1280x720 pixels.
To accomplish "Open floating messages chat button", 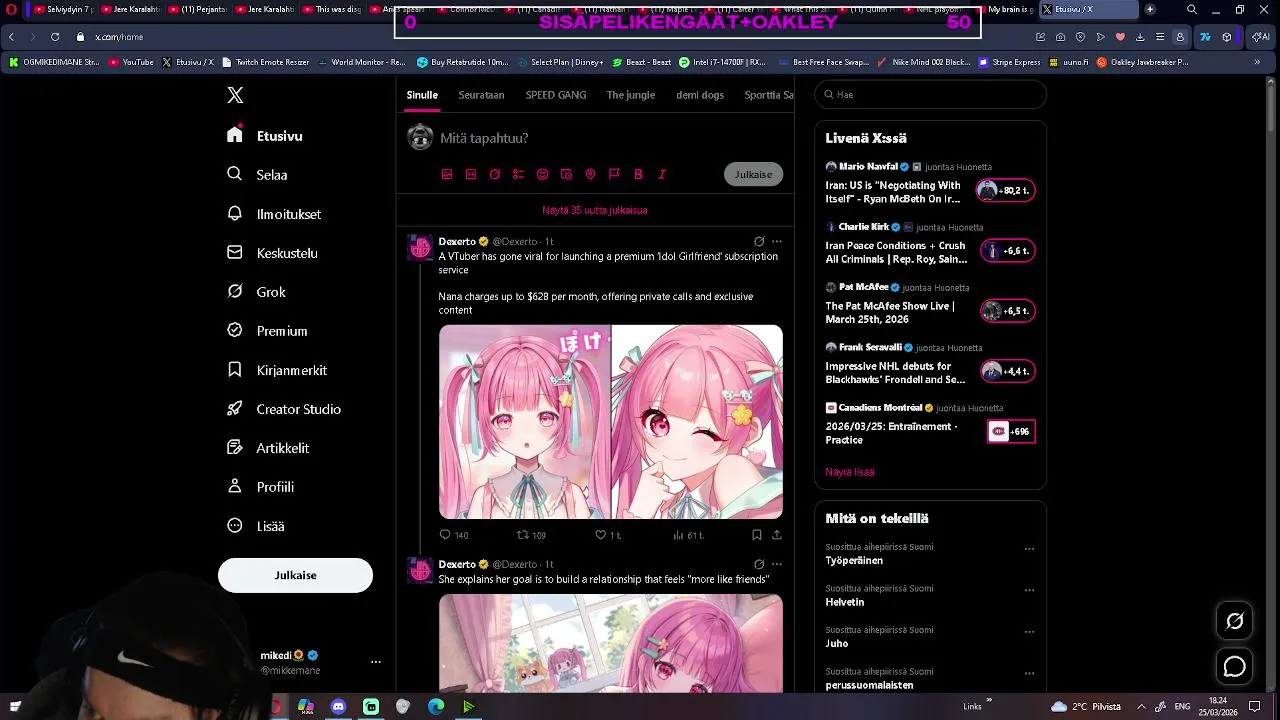I will pos(1235,666).
